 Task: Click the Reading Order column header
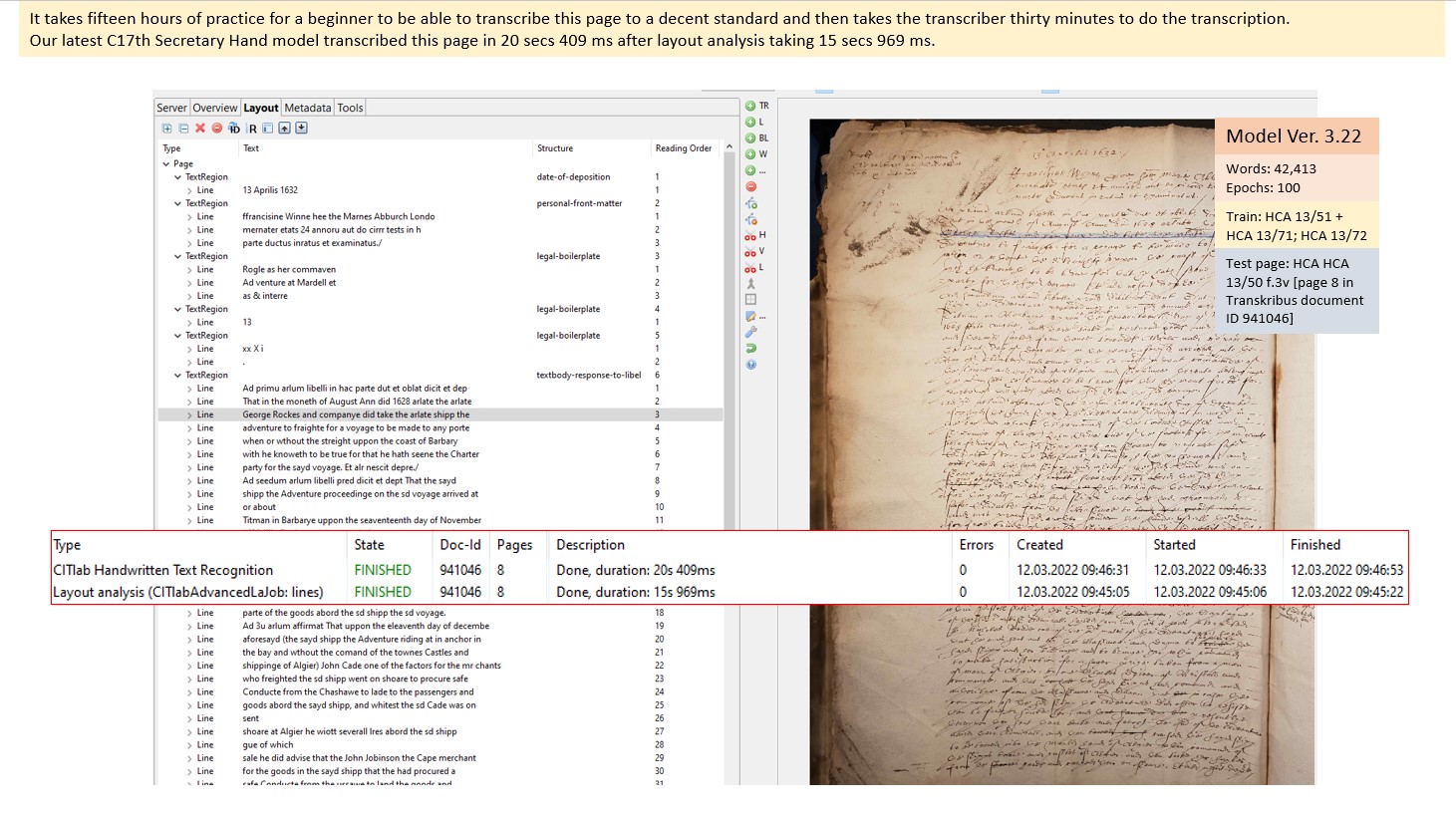pyautogui.click(x=683, y=148)
